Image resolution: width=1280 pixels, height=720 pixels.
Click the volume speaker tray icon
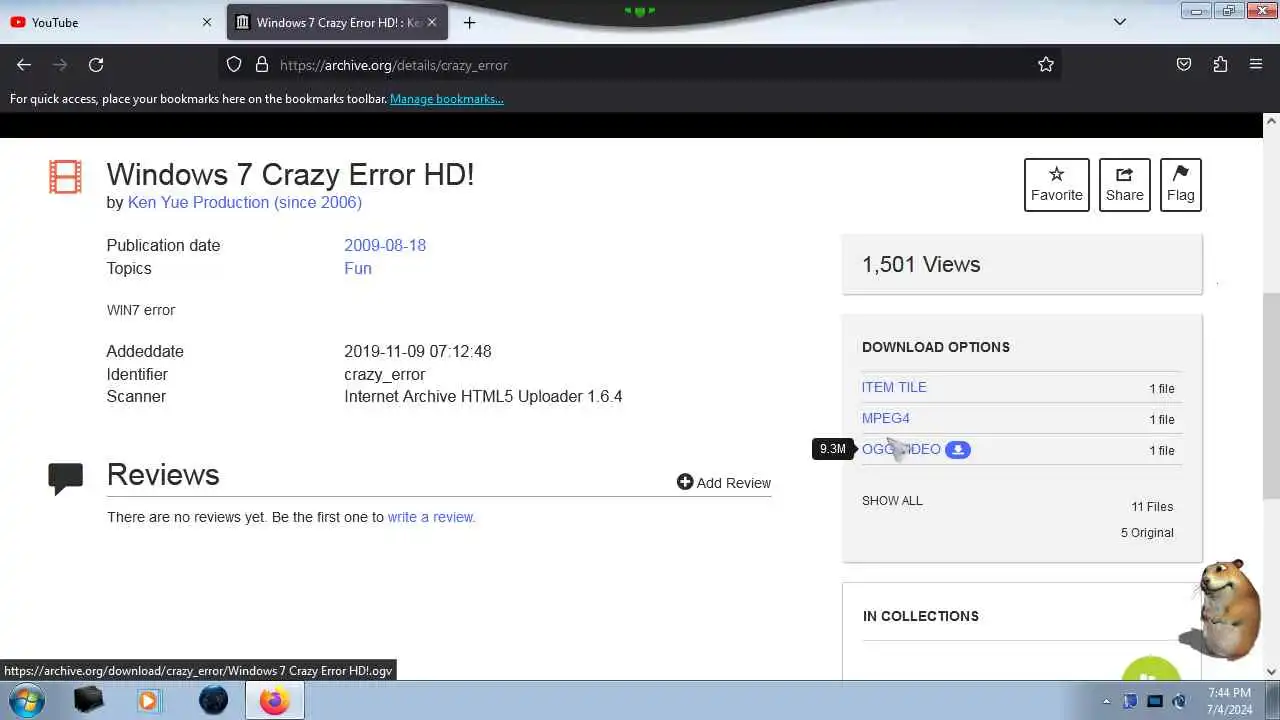[1179, 701]
